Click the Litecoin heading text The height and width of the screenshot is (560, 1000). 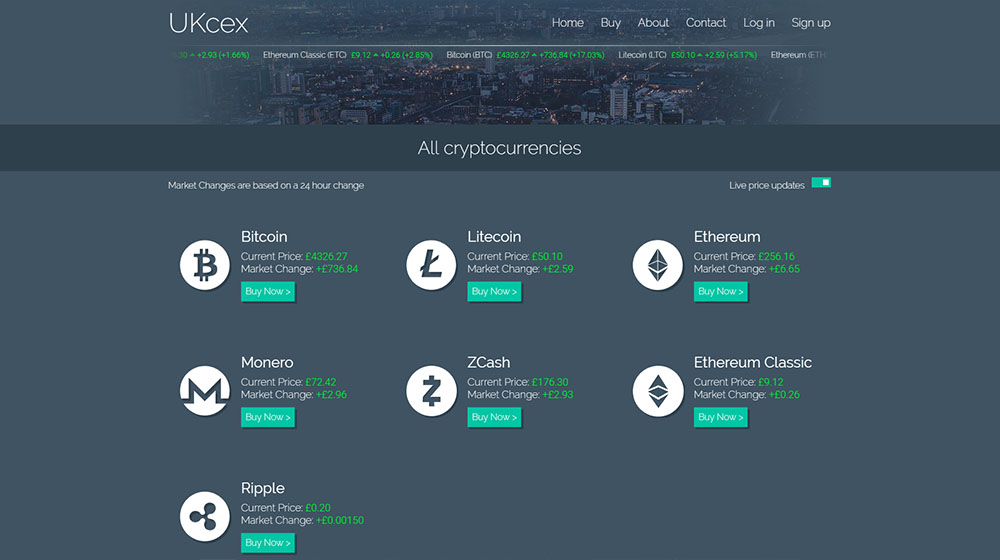494,237
